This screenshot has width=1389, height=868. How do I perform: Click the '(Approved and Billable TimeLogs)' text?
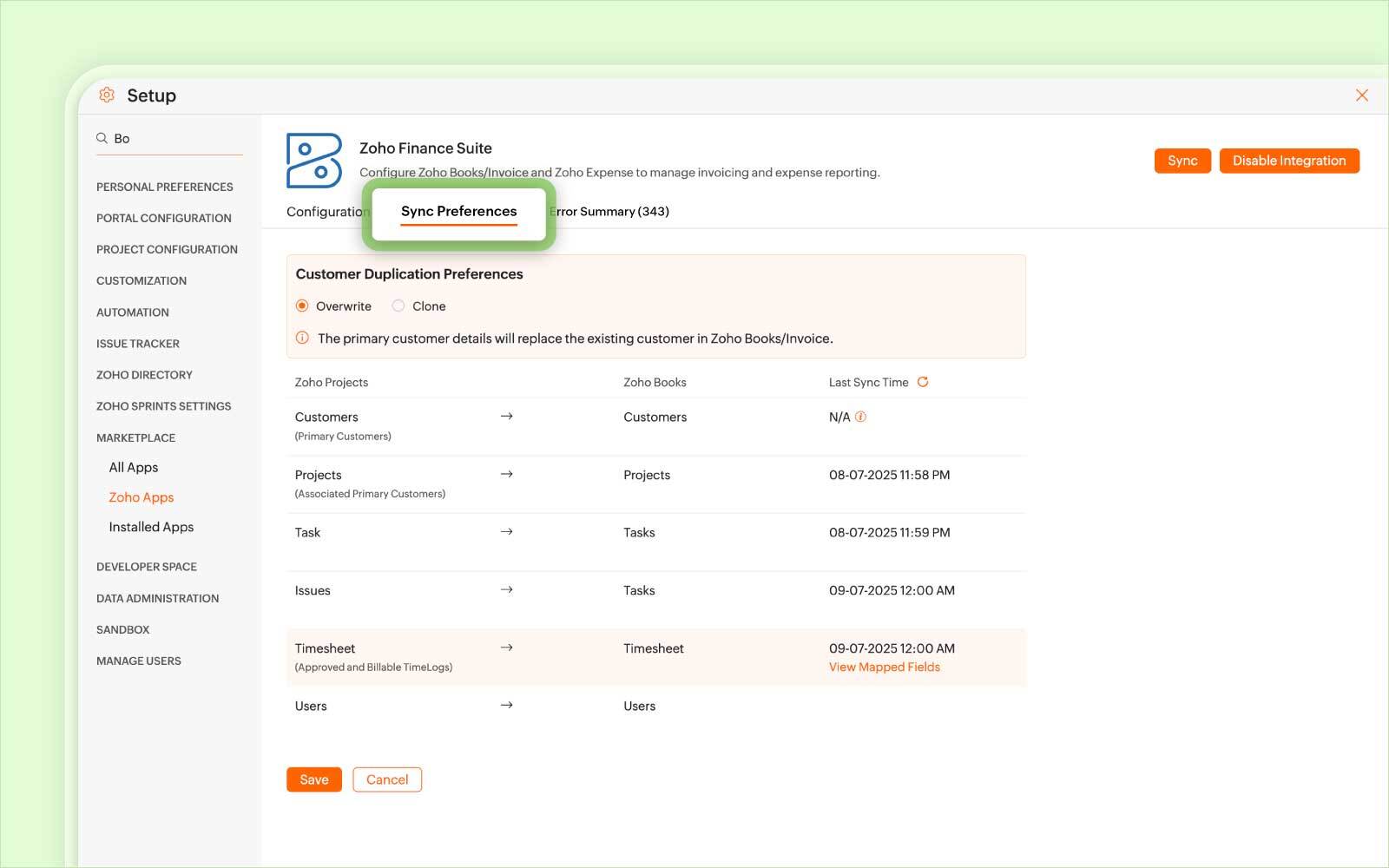(x=373, y=667)
